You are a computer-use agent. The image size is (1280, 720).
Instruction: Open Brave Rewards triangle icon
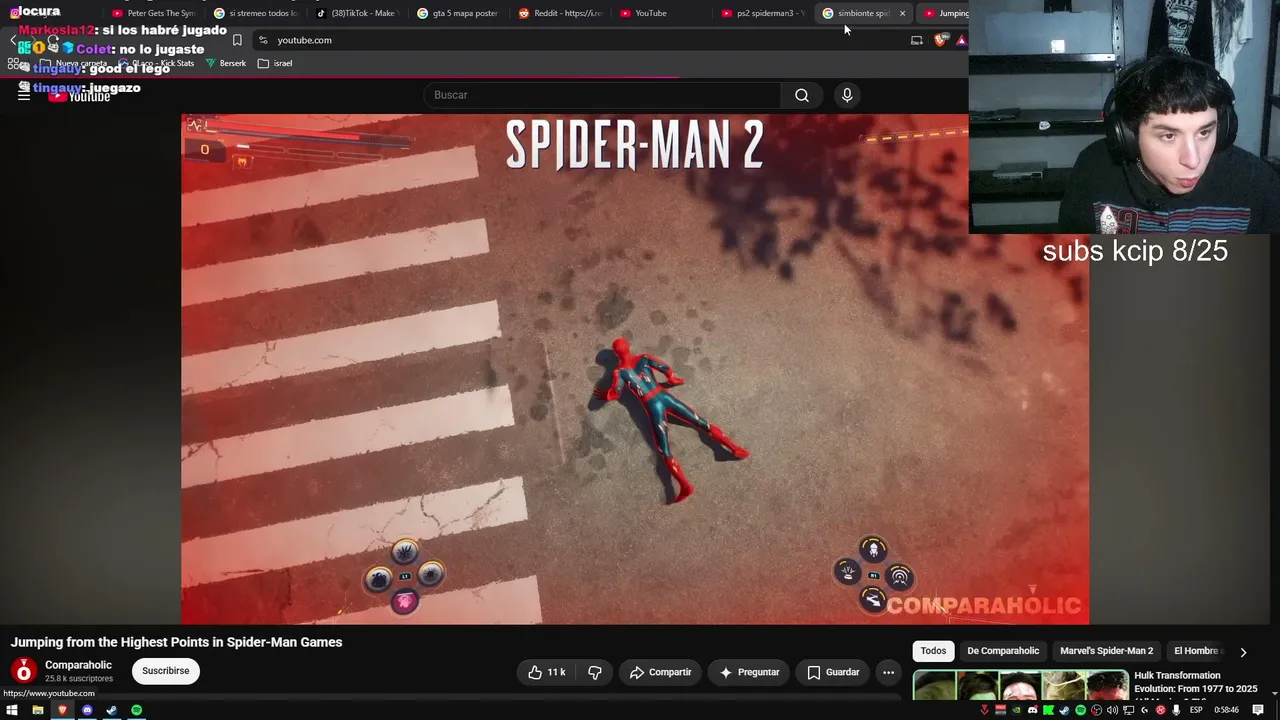961,40
